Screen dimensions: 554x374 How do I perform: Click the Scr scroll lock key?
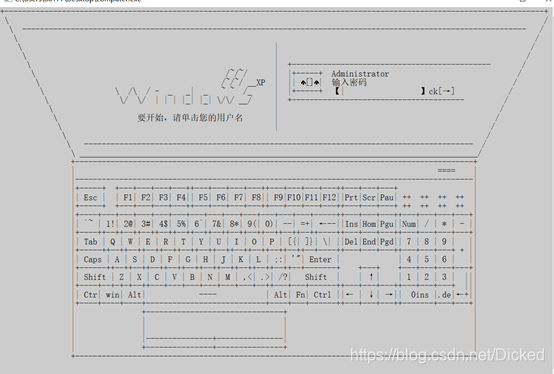point(369,197)
